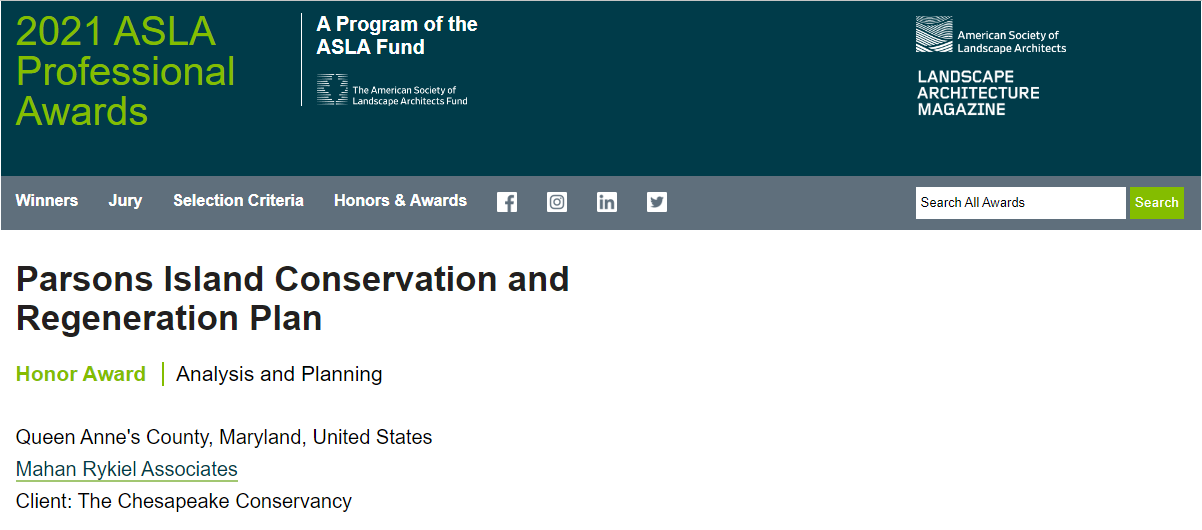Click American Society of Landscape Architects logo
Image resolution: width=1202 pixels, height=530 pixels.
pyautogui.click(x=990, y=35)
